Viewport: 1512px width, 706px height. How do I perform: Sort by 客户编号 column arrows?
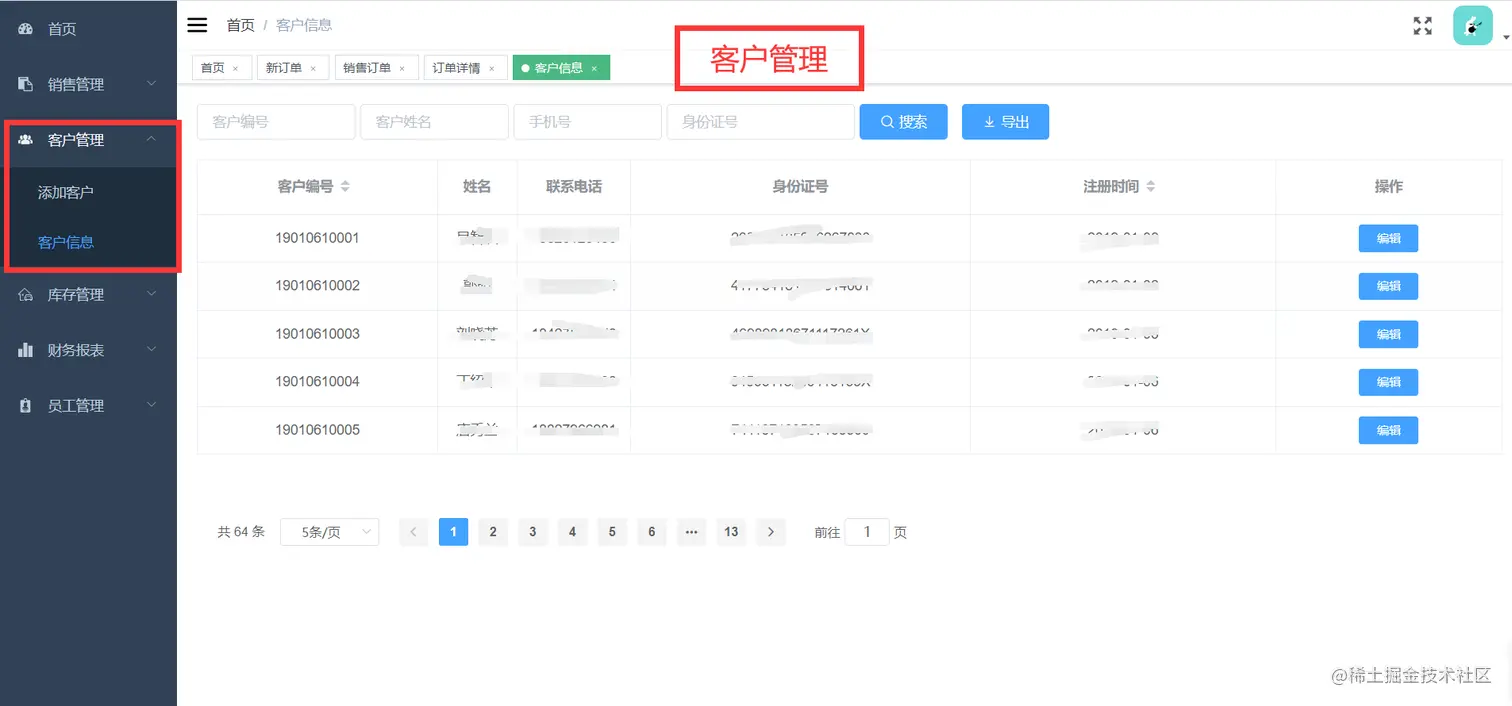345,186
